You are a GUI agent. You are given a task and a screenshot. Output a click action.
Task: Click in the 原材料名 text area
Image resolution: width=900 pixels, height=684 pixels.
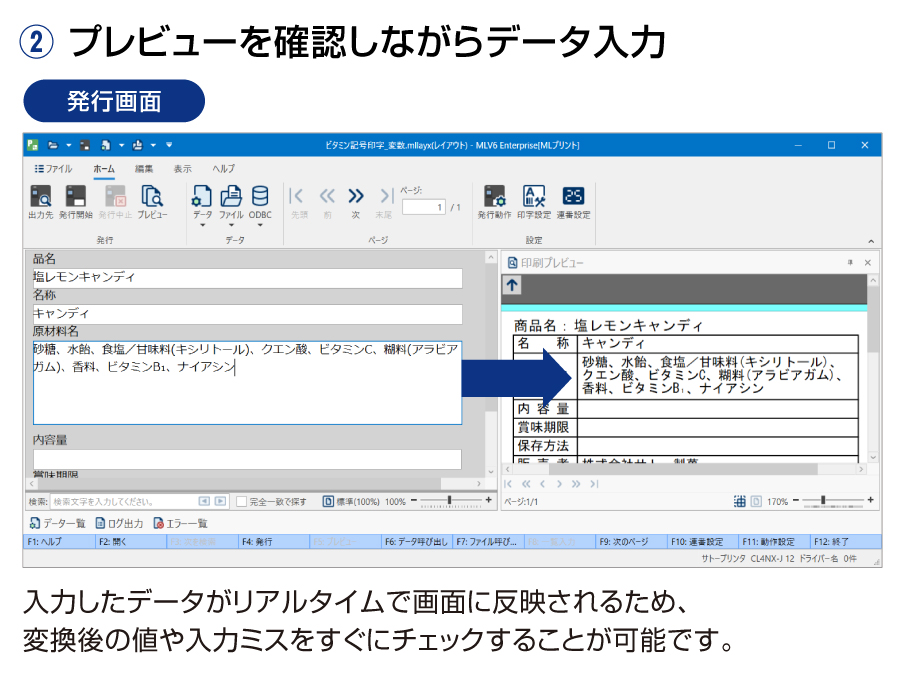(247, 383)
